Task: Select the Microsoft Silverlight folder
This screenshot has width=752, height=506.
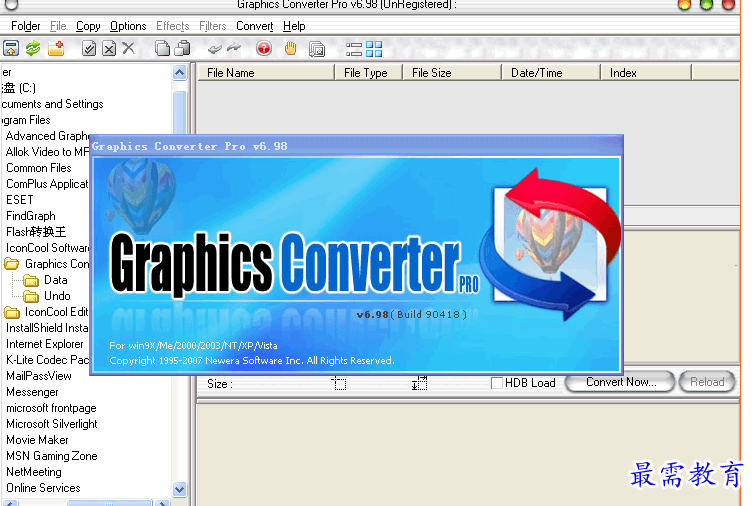Action: [52, 424]
